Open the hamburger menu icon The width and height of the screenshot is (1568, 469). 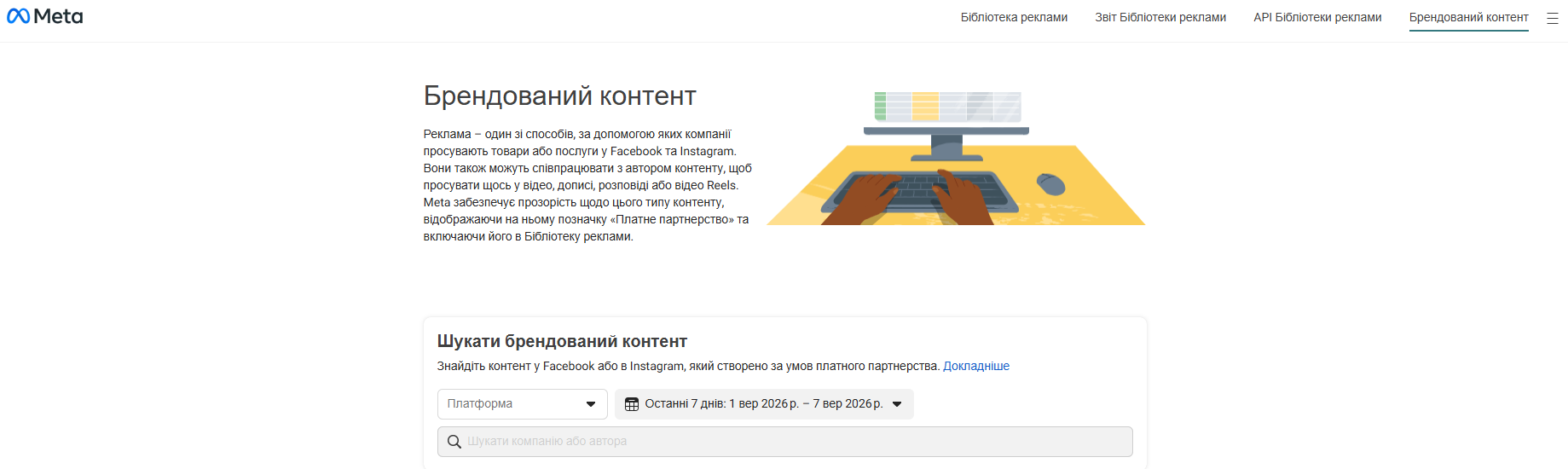[x=1553, y=18]
